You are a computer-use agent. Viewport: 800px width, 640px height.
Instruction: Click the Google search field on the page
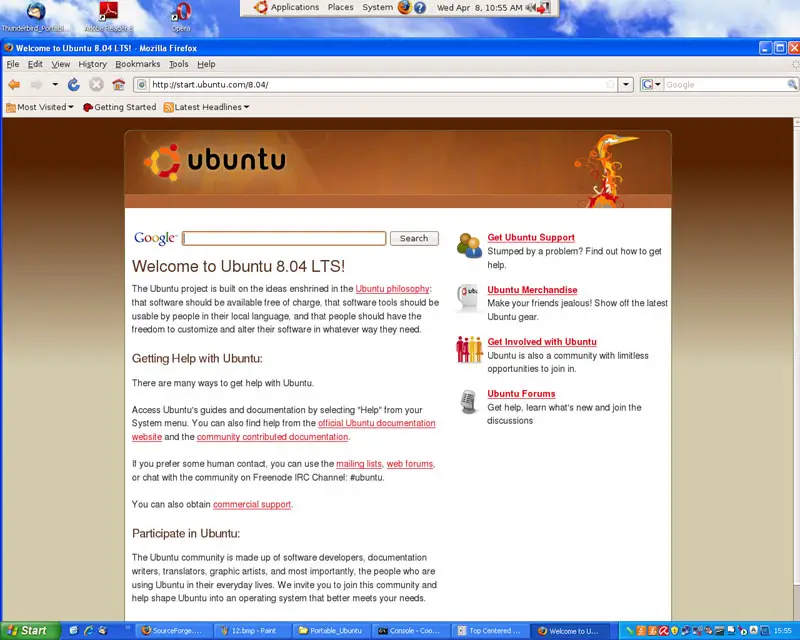coord(284,238)
